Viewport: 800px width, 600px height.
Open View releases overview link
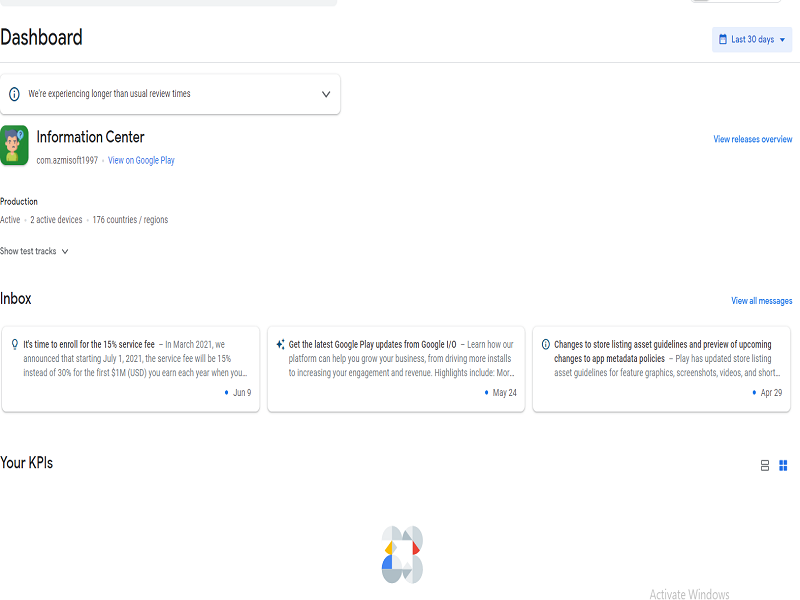pos(752,139)
